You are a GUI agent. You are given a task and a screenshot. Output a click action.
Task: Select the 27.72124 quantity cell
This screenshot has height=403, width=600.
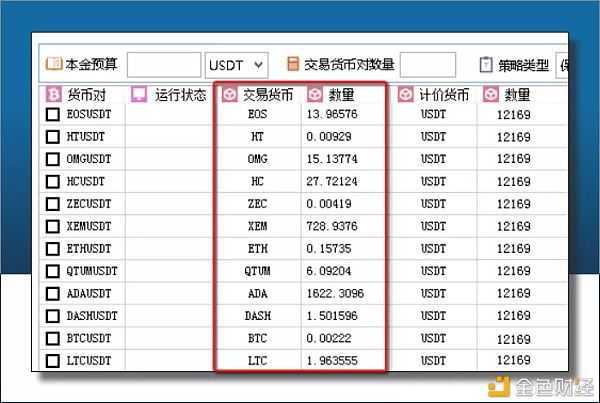(342, 181)
